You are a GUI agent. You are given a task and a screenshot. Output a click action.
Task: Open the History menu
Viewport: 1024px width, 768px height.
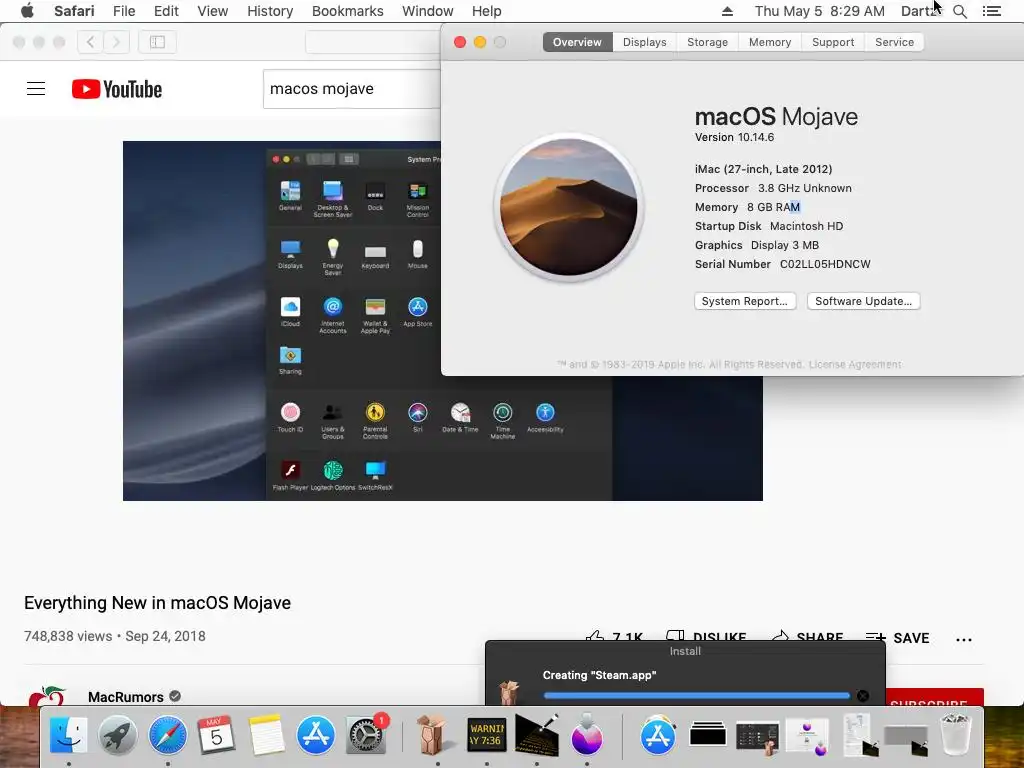coord(270,11)
